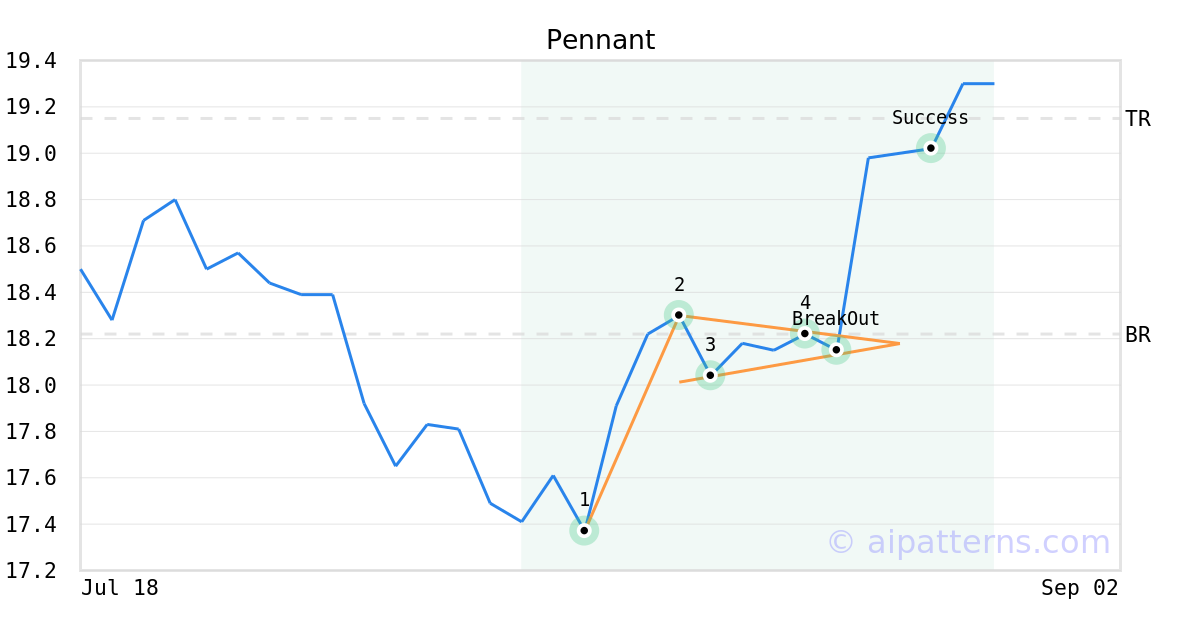The image size is (1200, 630).
Task: Click the Pennant chart title
Action: (600, 41)
